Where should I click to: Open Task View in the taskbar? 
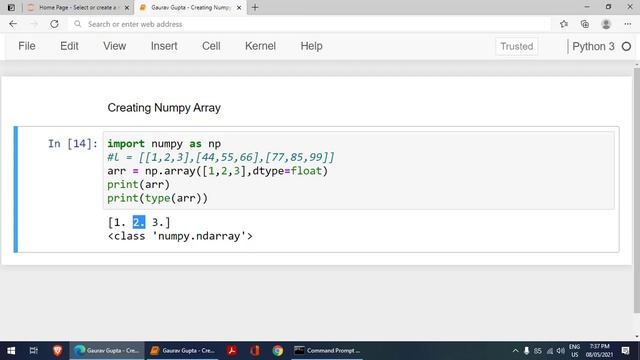(34, 351)
